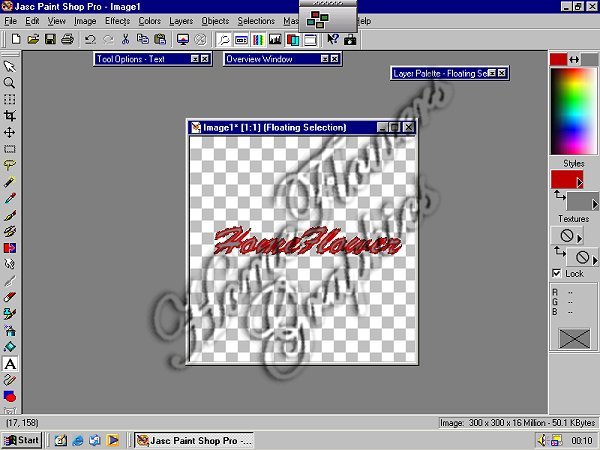Select the Dropper tool
Screen dimensions: 600x450
10,198
